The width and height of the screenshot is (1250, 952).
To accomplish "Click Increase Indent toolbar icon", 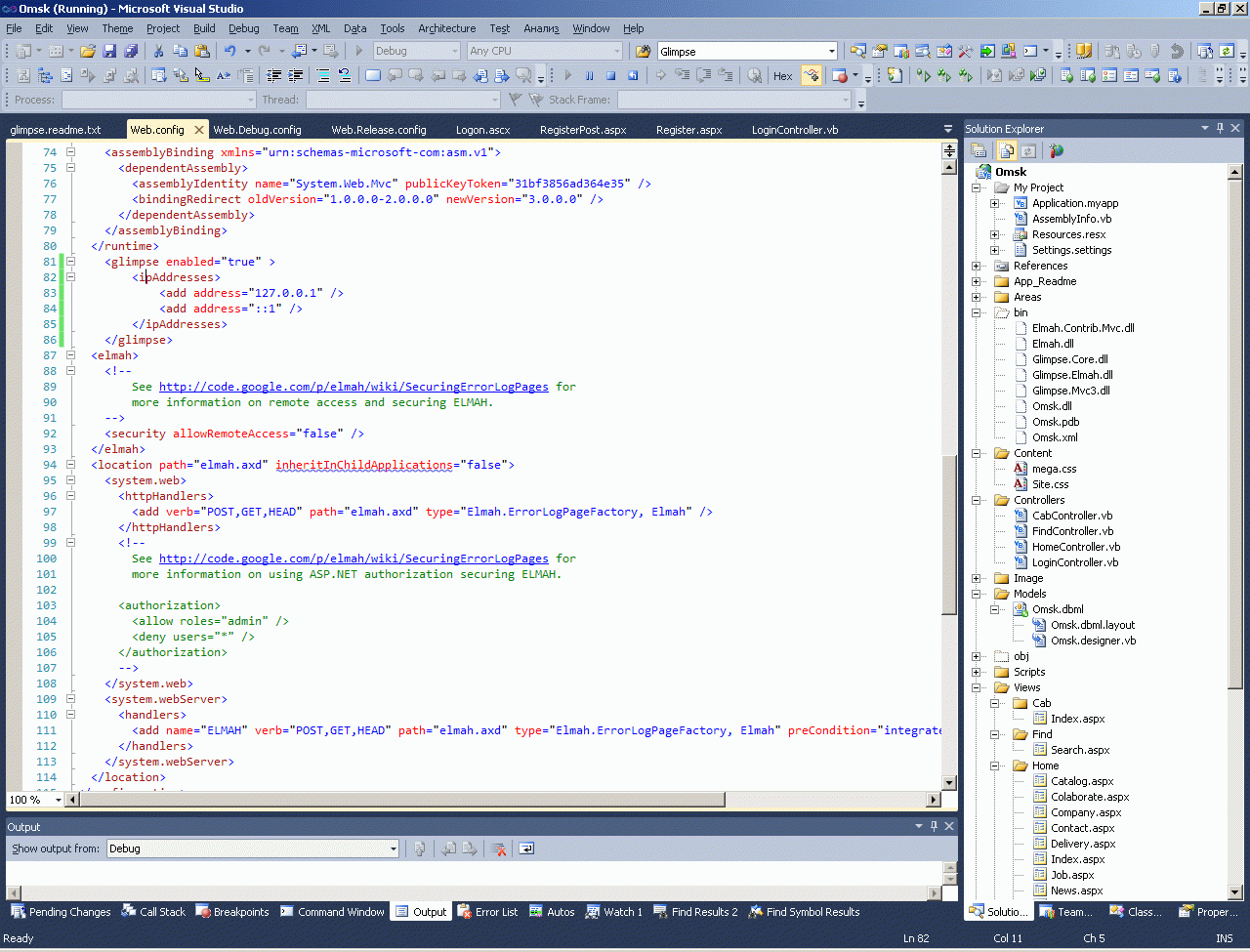I will [296, 75].
